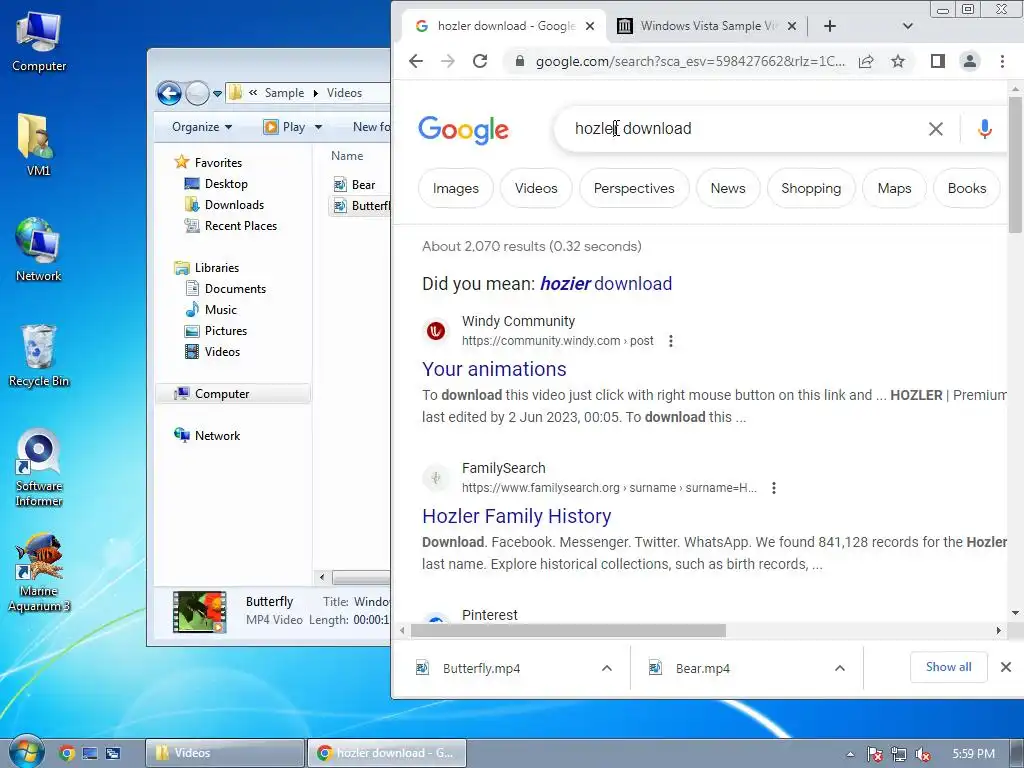Image resolution: width=1024 pixels, height=768 pixels.
Task: Close the hozler download tab
Action: coord(590,26)
